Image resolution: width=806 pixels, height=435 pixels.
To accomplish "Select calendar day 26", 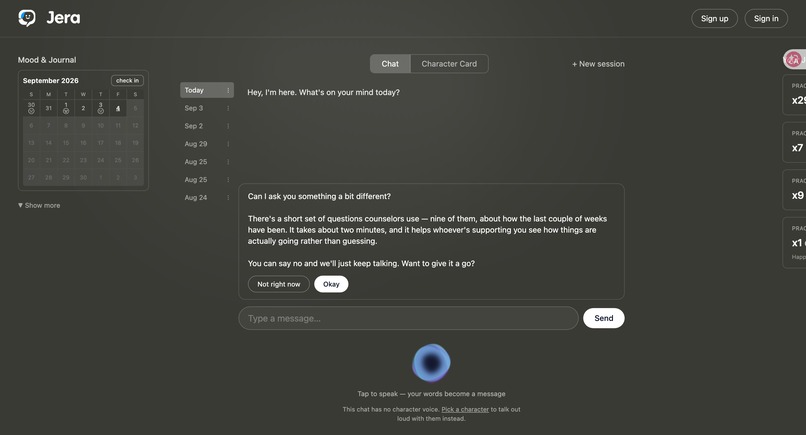I will point(135,160).
